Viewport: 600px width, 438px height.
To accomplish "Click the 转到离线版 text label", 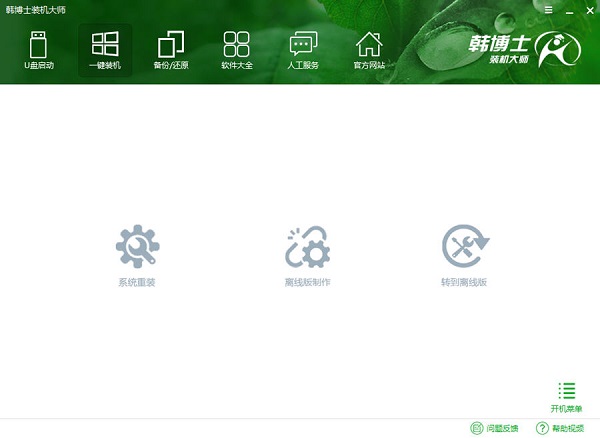I will pyautogui.click(x=464, y=282).
